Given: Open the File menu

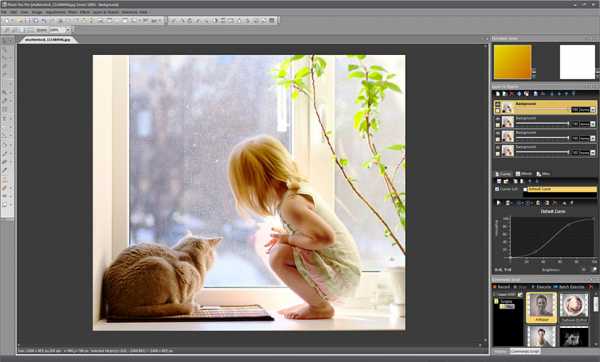Looking at the screenshot, I should click(x=4, y=12).
